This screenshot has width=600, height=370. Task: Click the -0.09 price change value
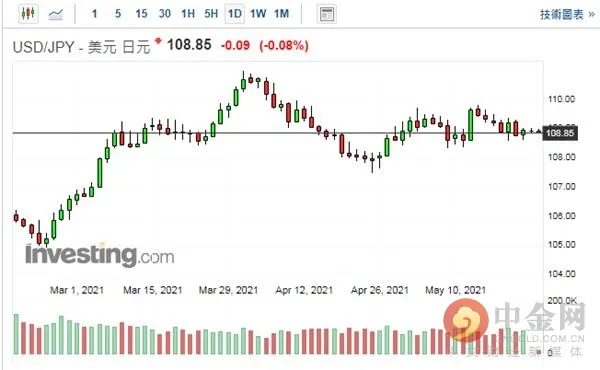click(235, 46)
